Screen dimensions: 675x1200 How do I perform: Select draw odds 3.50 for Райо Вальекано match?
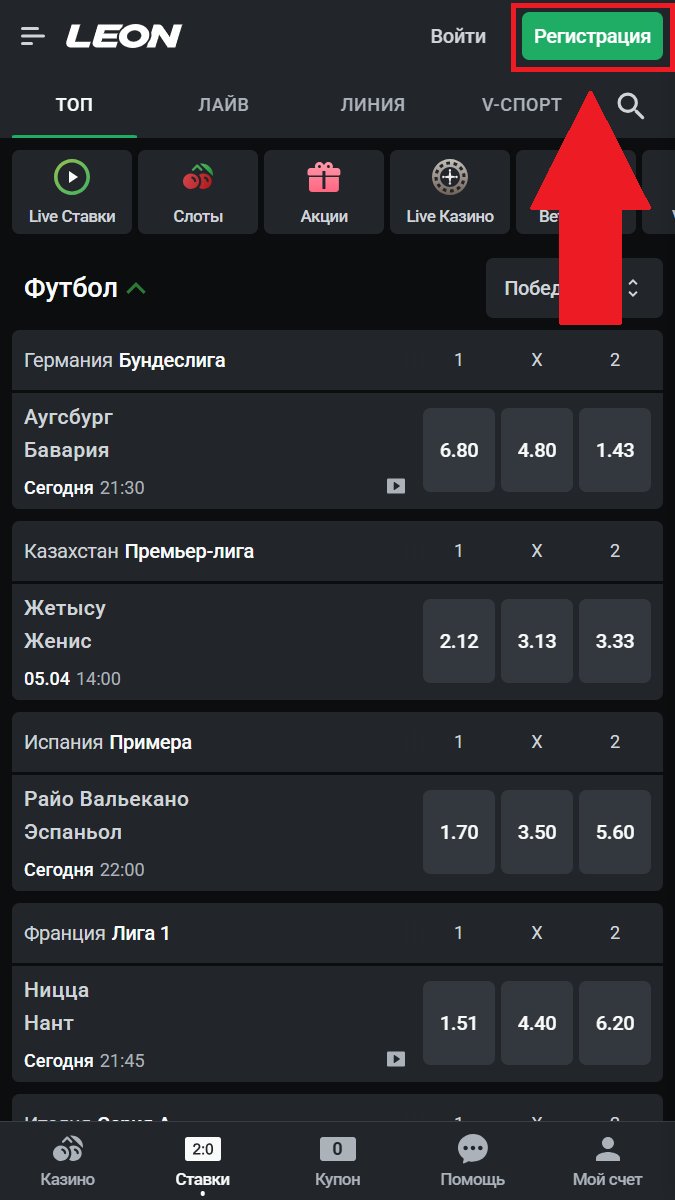click(537, 832)
